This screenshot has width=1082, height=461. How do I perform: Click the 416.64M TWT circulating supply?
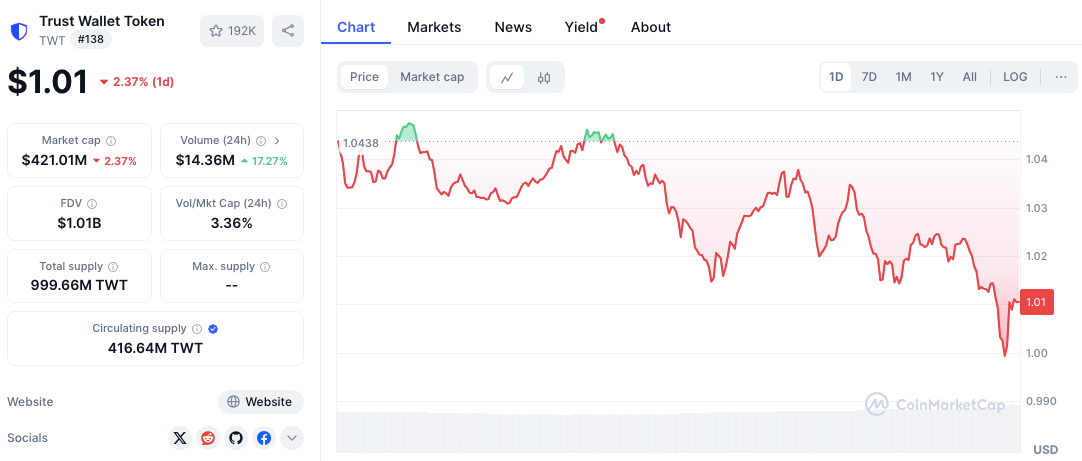pyautogui.click(x=155, y=348)
